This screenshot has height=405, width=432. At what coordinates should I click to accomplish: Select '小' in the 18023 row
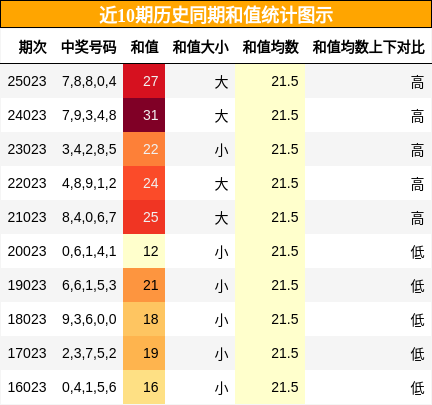221,320
